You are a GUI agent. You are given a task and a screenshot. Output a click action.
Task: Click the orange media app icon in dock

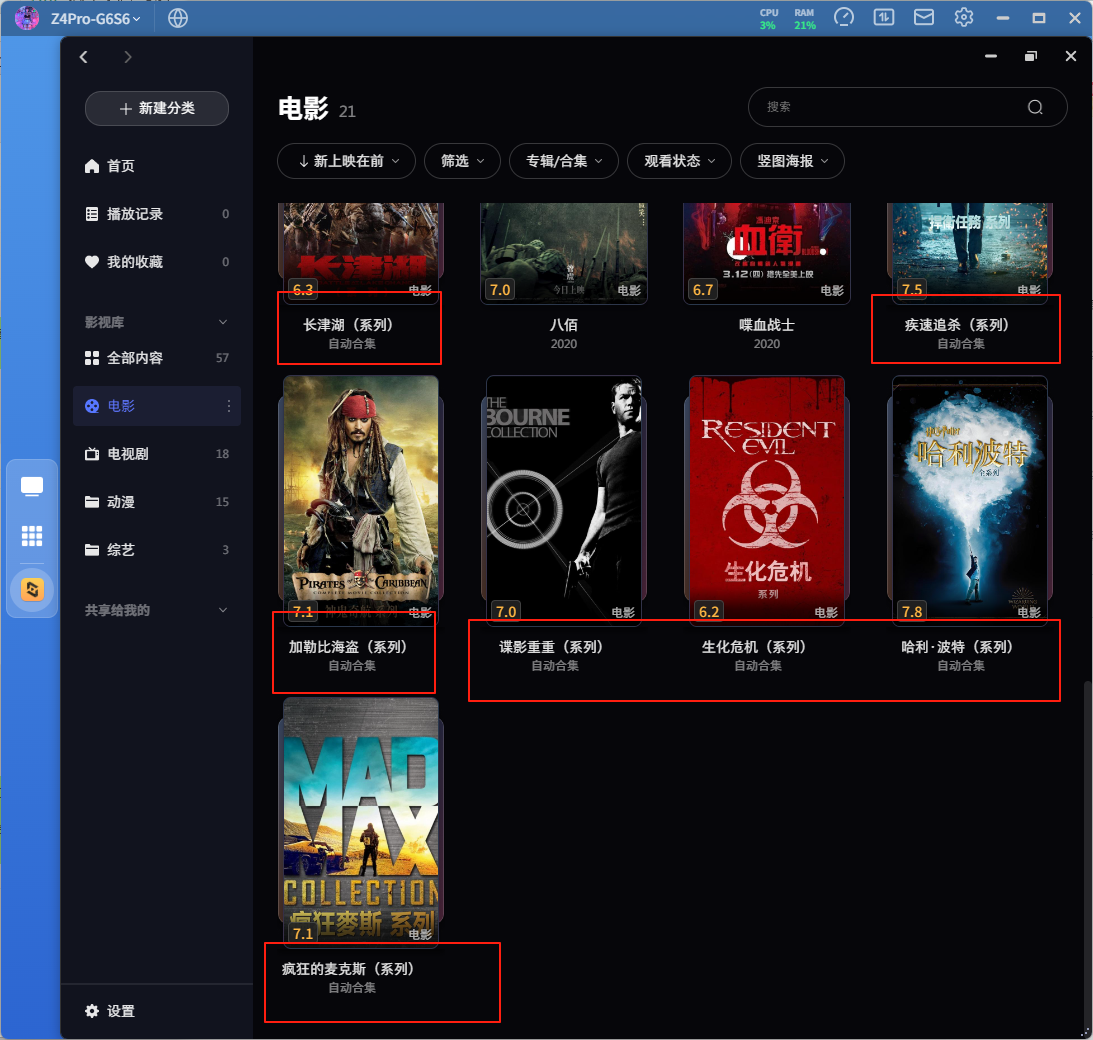coord(32,590)
